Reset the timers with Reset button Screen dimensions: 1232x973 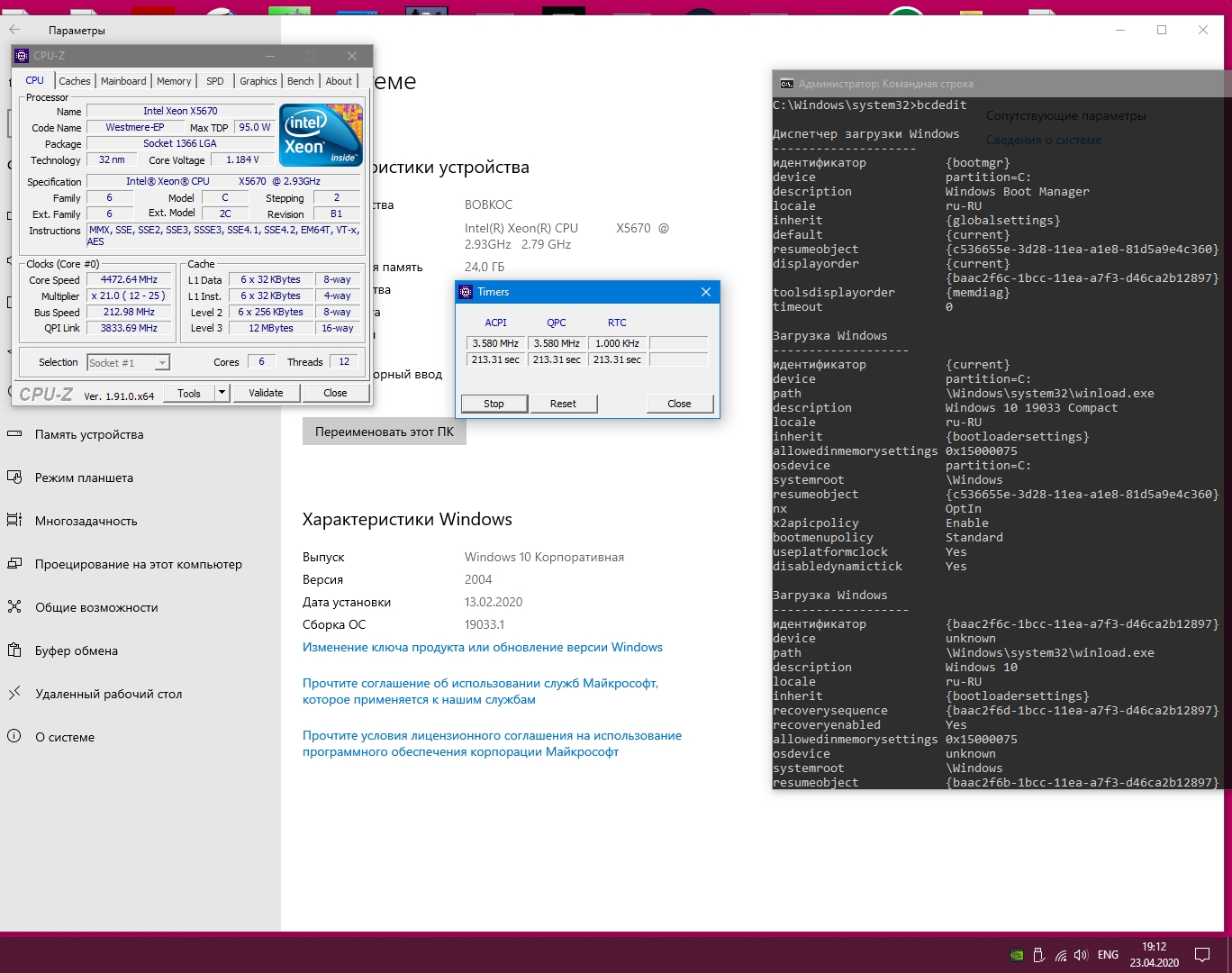[563, 404]
